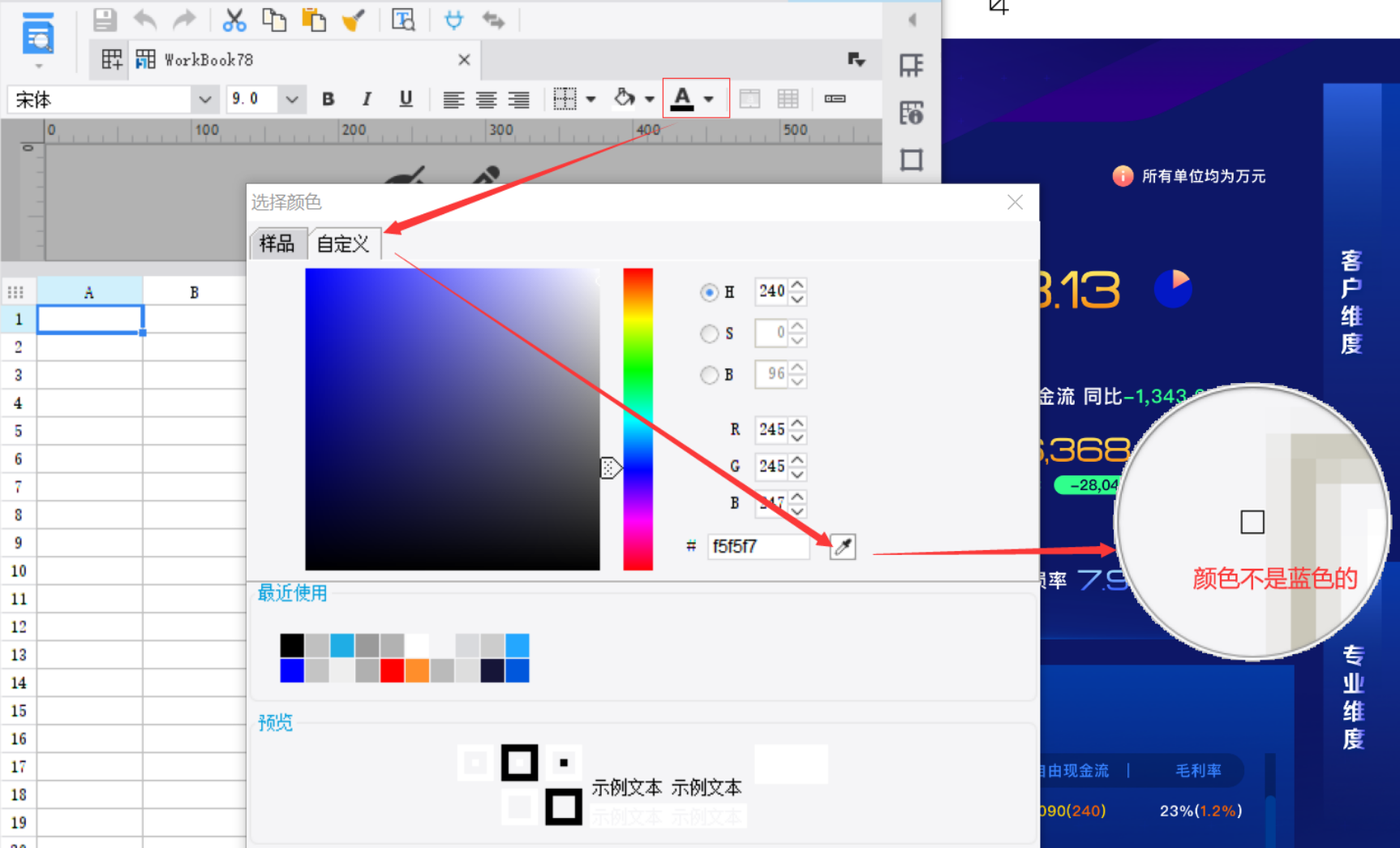
Task: Switch to the 样品 tab
Action: tap(277, 243)
